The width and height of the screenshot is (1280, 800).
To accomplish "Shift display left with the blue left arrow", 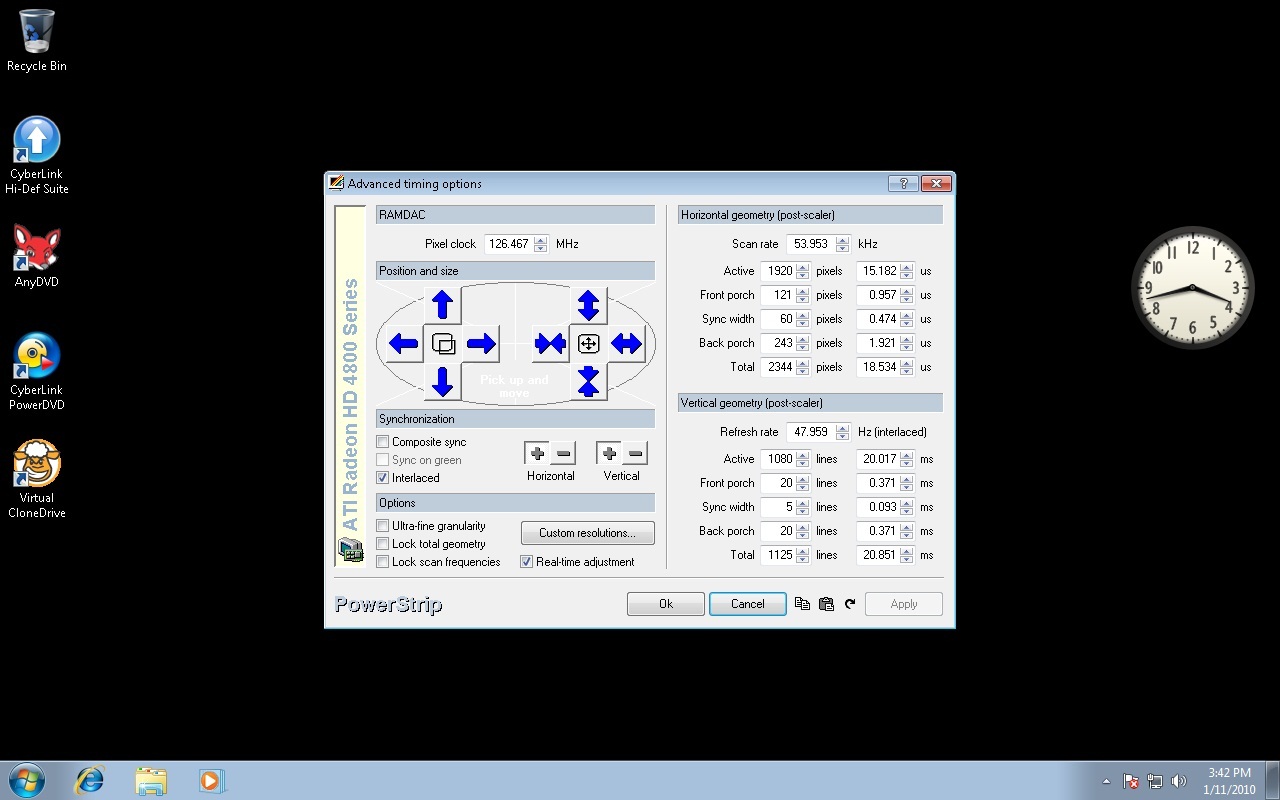I will point(404,344).
